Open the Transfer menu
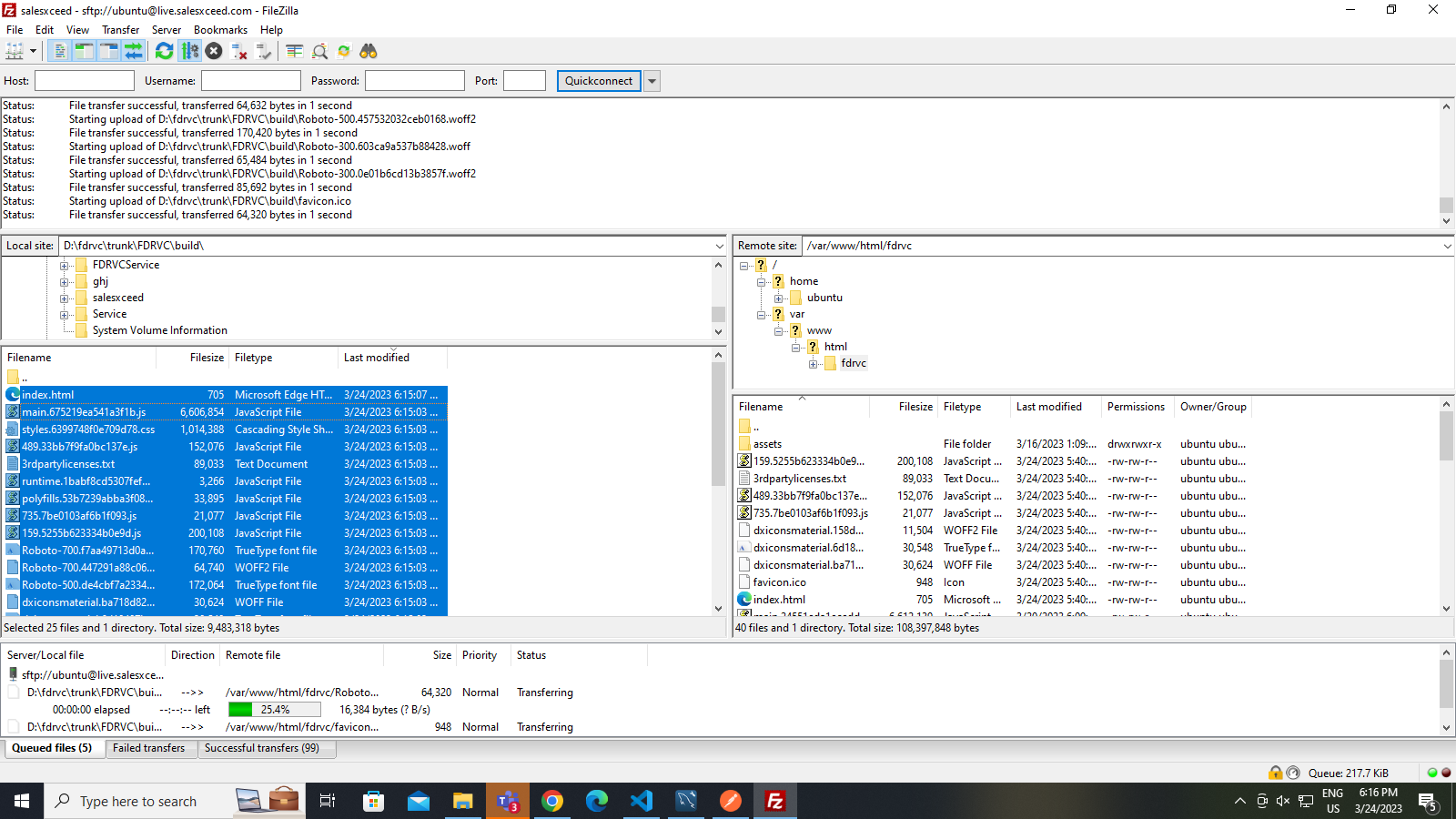Viewport: 1456px width, 819px height. click(120, 30)
